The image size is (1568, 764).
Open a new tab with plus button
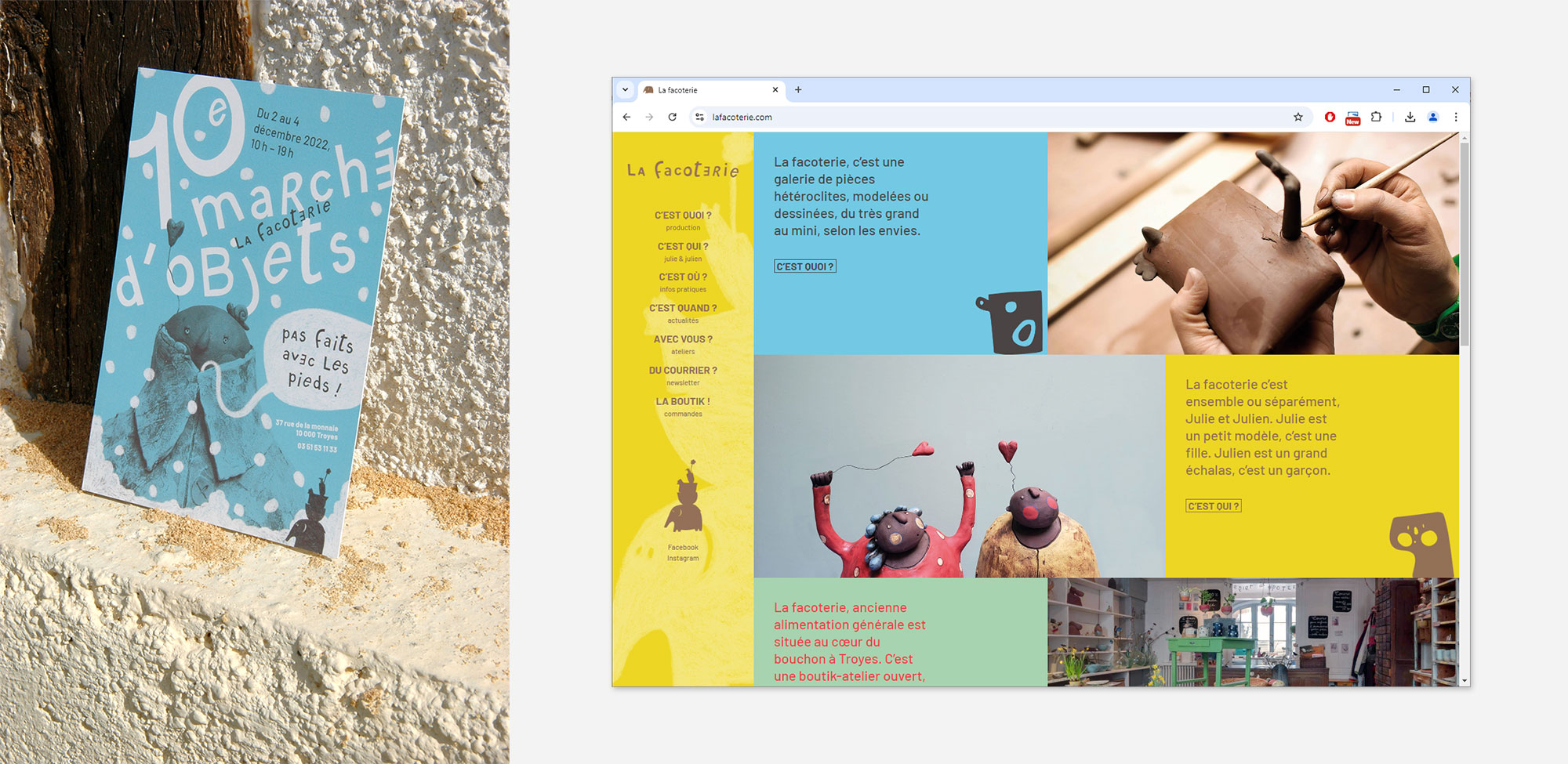coord(798,89)
